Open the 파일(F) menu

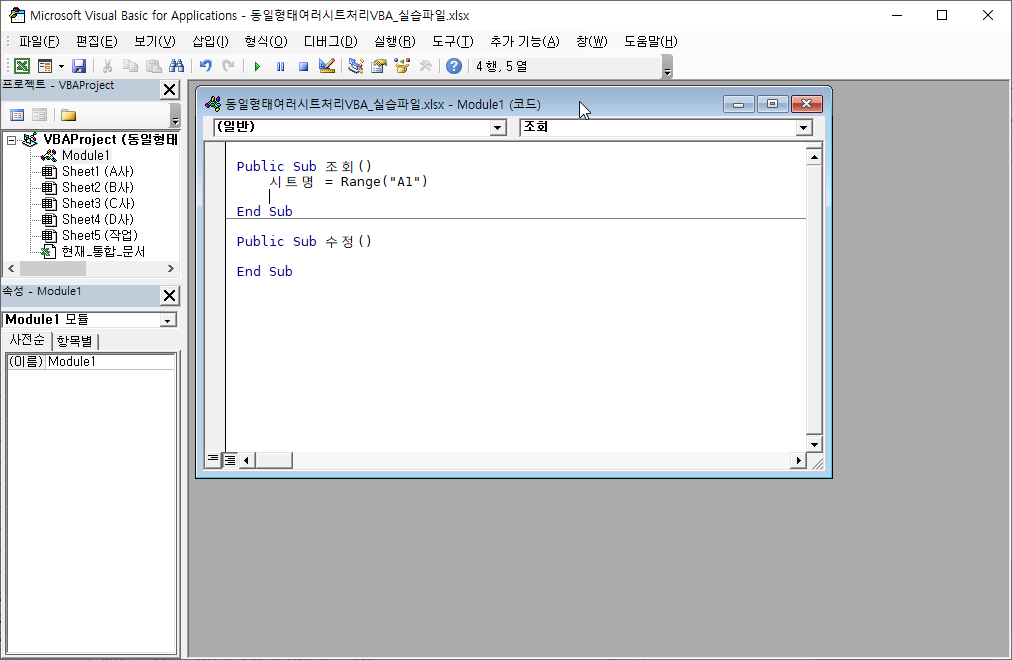[39, 41]
